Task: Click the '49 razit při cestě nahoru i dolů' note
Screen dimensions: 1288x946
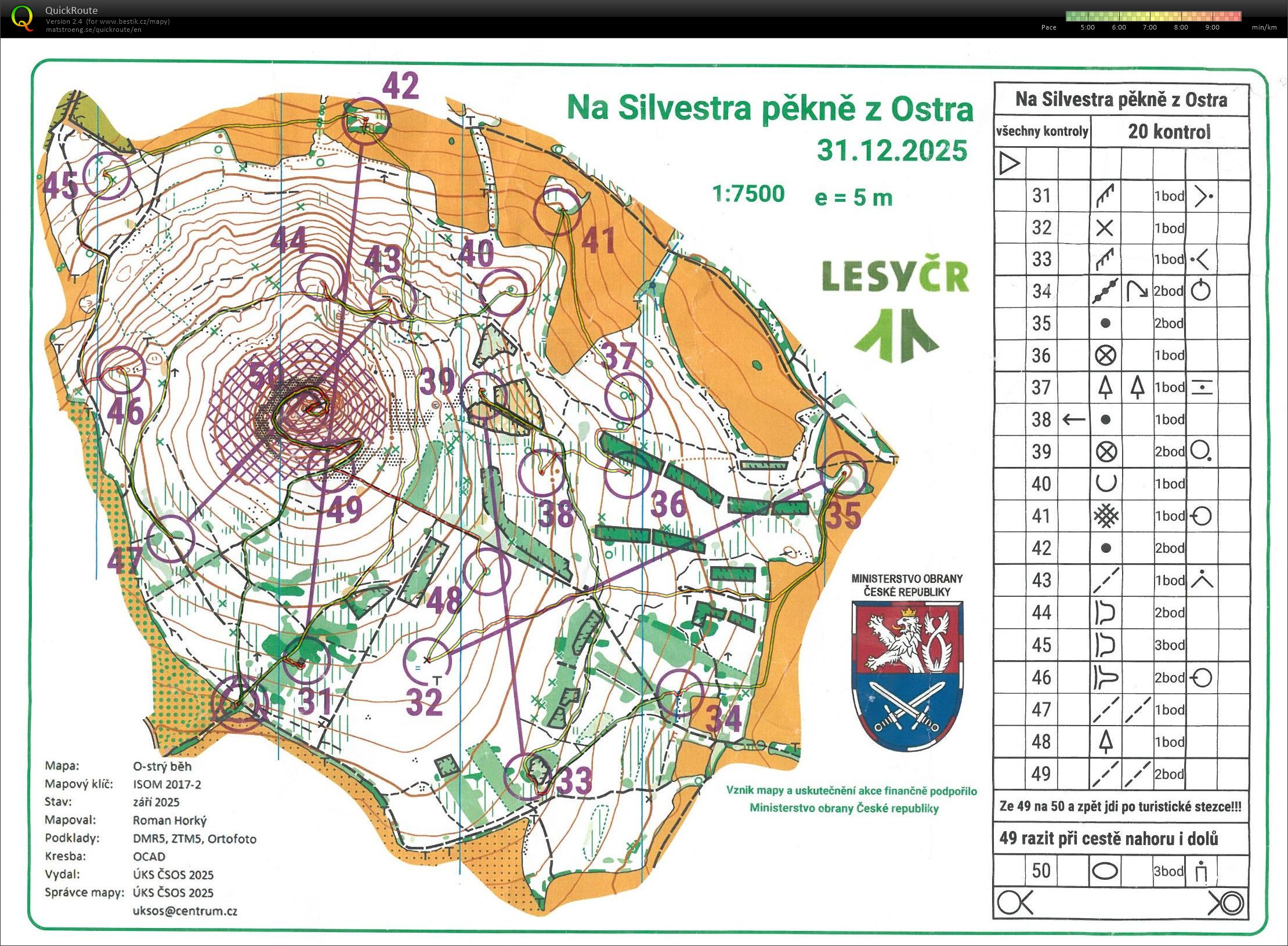Action: click(x=1109, y=838)
